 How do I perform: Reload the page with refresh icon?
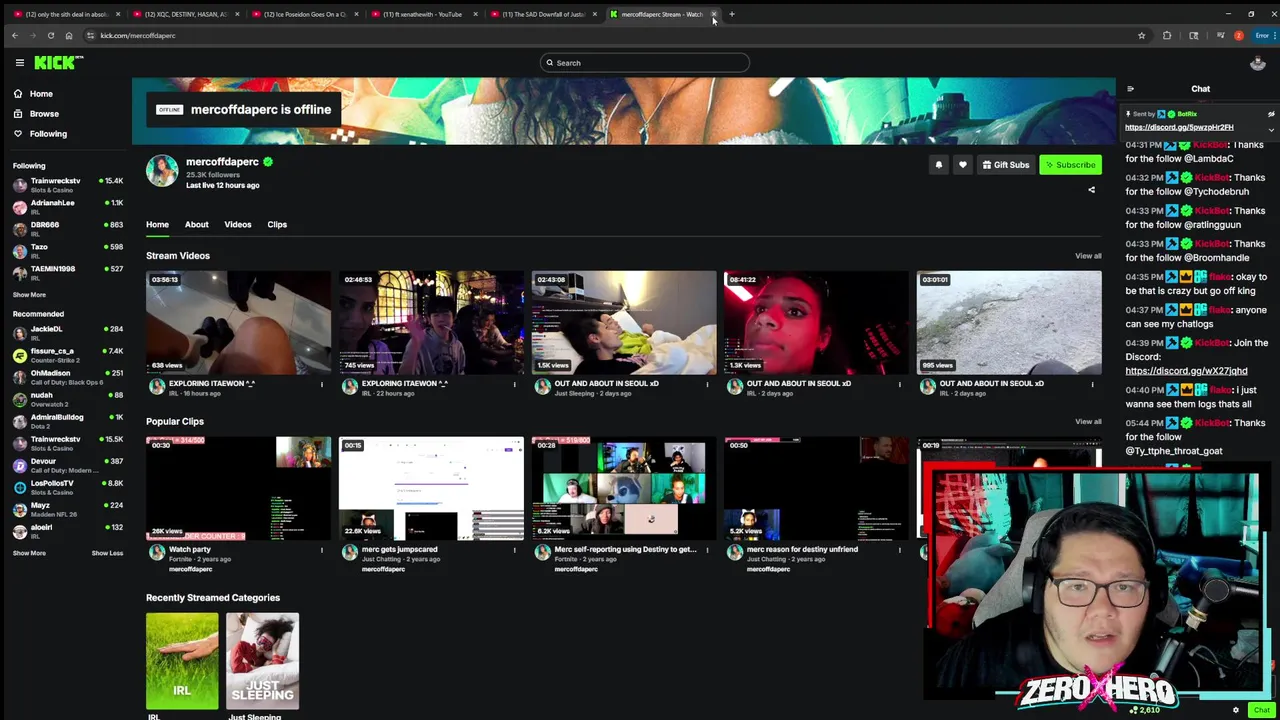50,36
